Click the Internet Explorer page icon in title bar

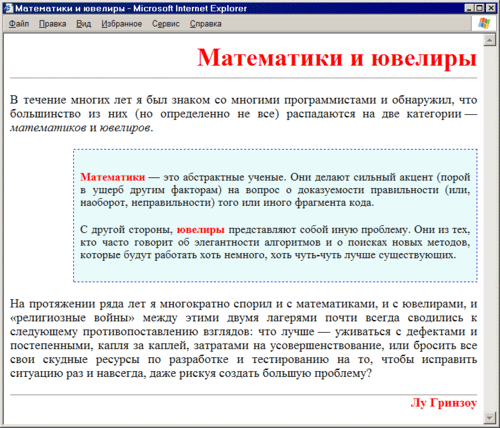click(8, 8)
